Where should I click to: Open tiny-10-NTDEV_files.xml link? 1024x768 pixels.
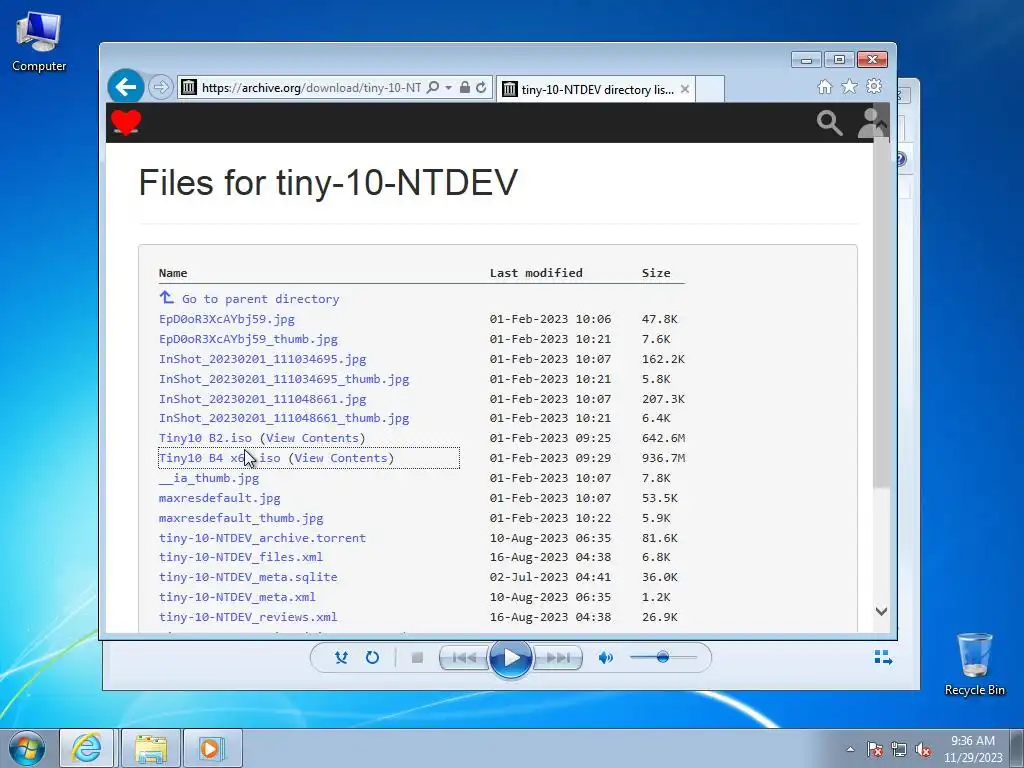241,557
